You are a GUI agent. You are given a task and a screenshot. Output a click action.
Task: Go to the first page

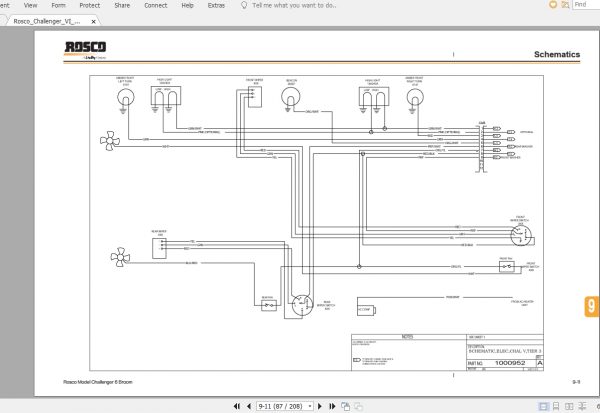pyautogui.click(x=237, y=406)
